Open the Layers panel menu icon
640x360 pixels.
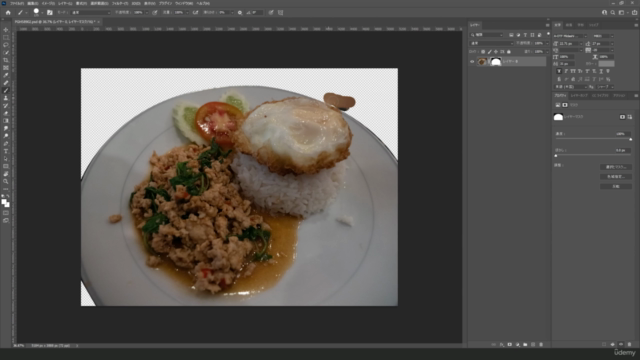pyautogui.click(x=548, y=25)
